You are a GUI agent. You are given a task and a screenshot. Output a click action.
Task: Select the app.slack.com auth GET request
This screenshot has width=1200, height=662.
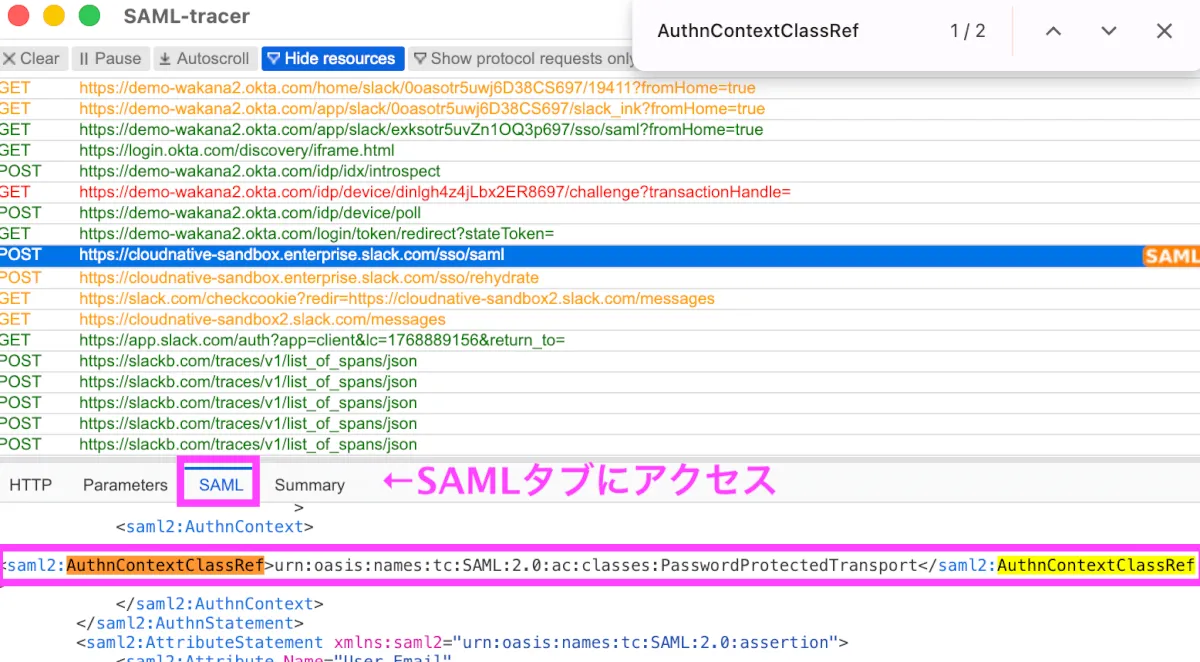point(321,340)
